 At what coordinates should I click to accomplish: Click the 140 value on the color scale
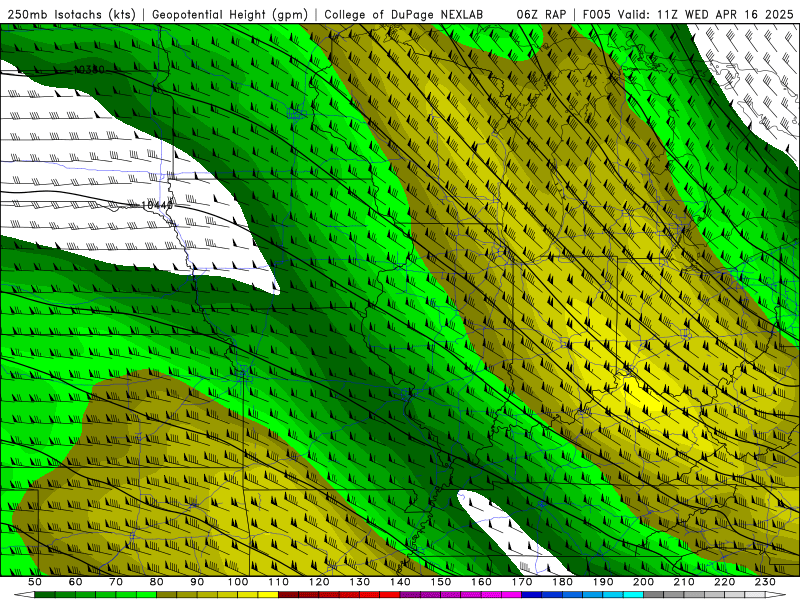400,582
